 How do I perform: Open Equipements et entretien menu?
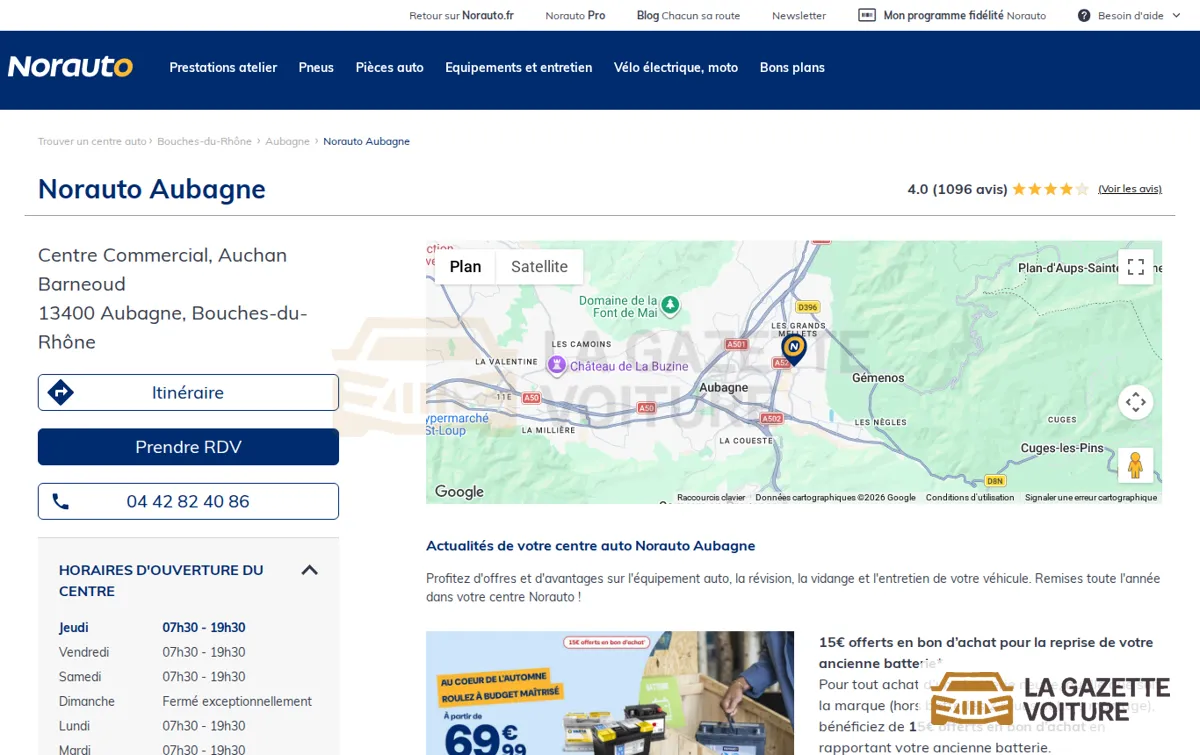coord(519,68)
